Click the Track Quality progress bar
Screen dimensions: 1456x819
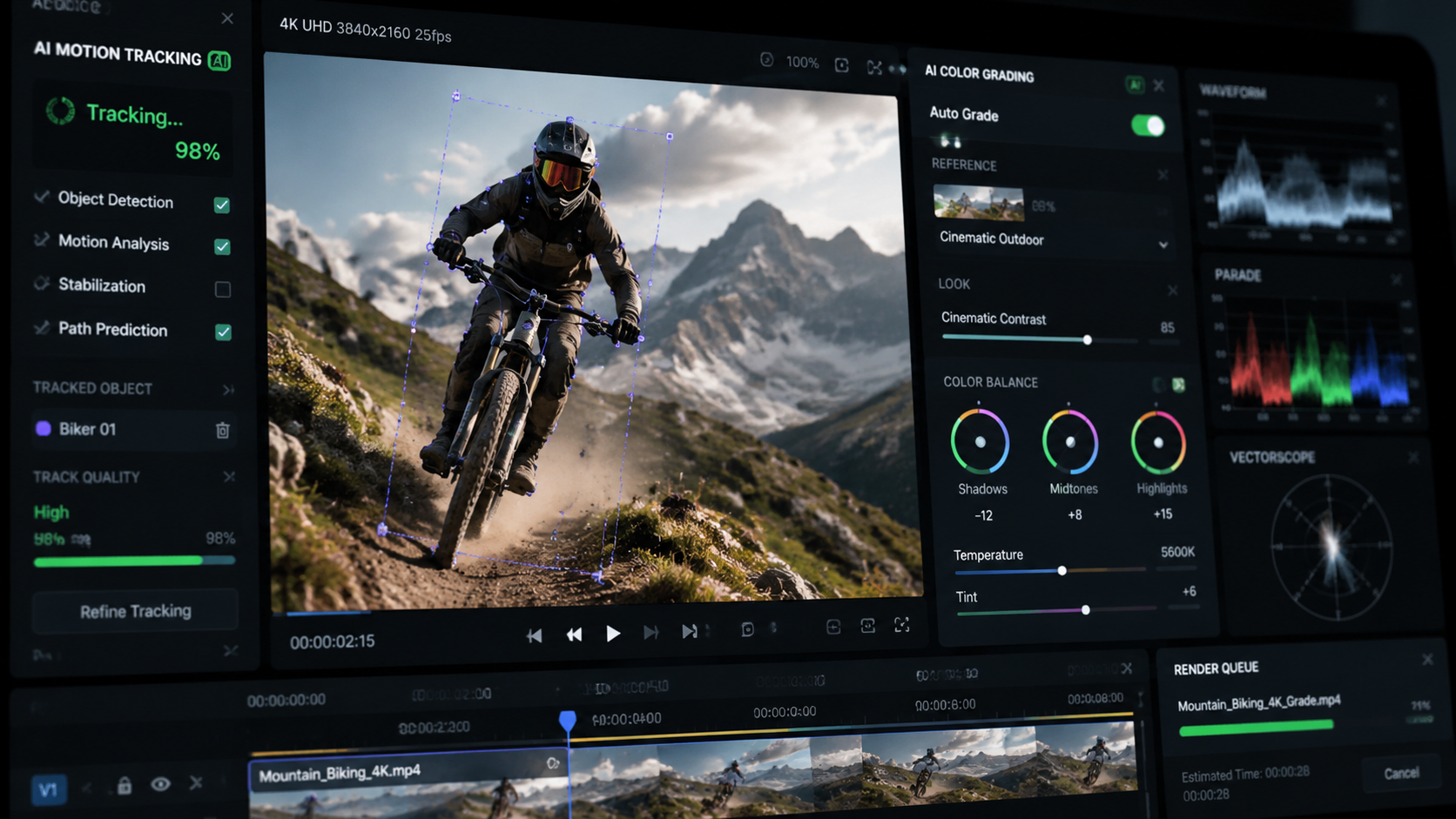click(x=134, y=561)
